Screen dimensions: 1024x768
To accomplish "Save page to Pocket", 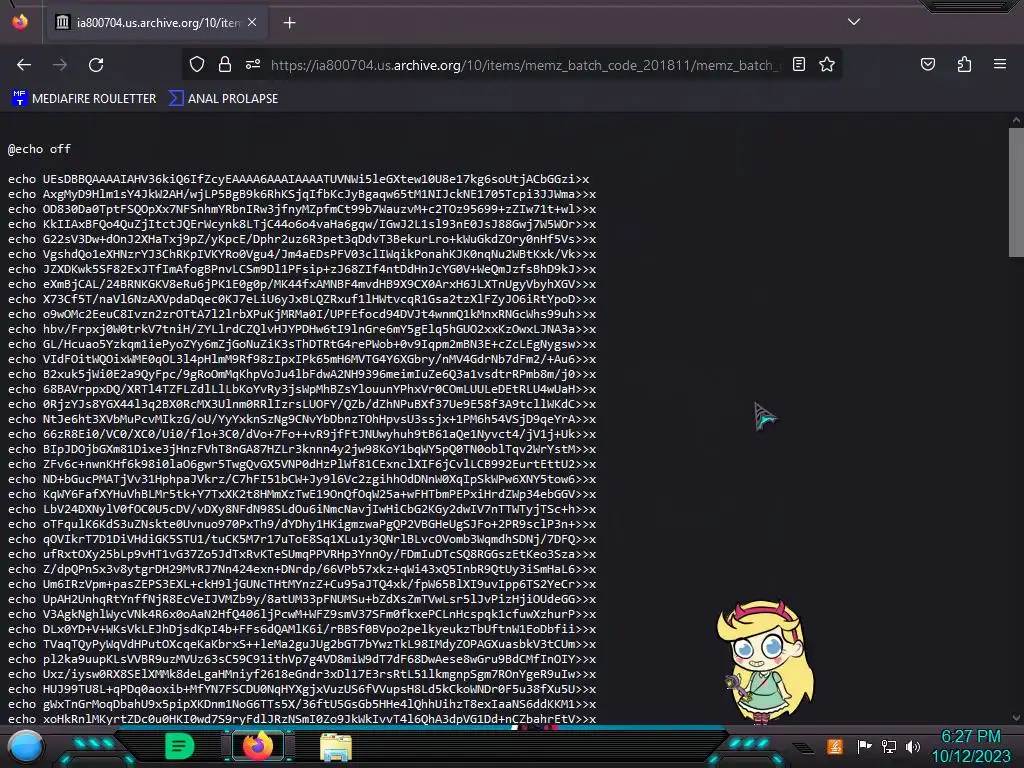I will pos(927,64).
